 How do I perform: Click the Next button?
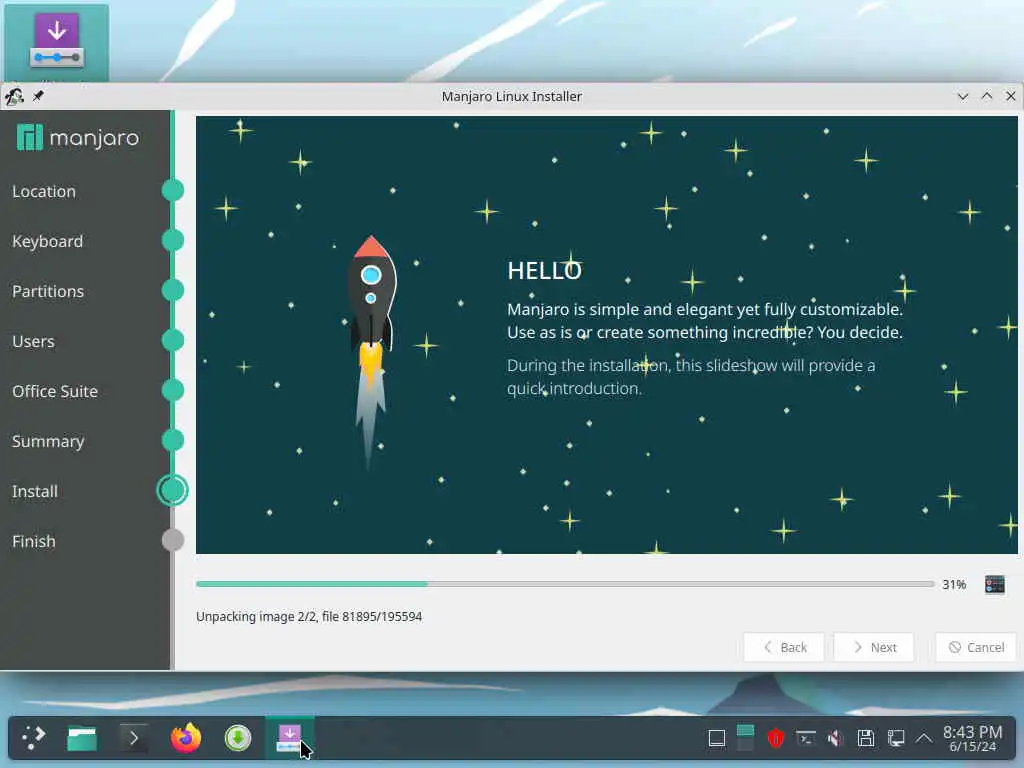pyautogui.click(x=874, y=647)
